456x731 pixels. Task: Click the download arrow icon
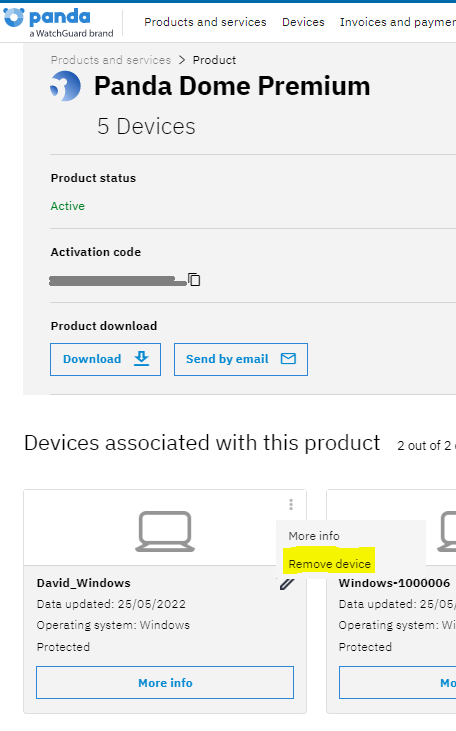[x=141, y=359]
